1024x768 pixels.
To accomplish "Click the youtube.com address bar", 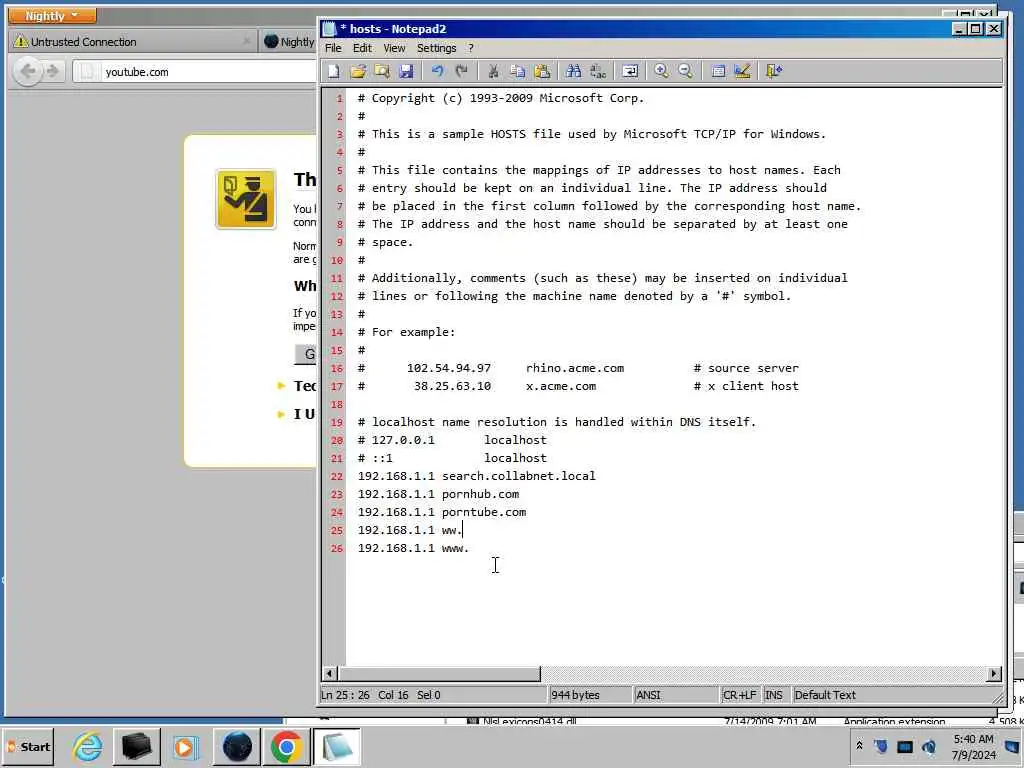I will coord(196,72).
